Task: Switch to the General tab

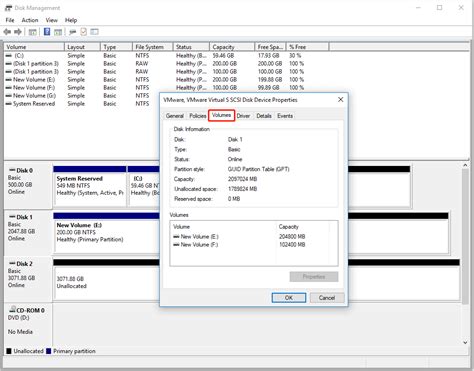Action: click(x=175, y=116)
